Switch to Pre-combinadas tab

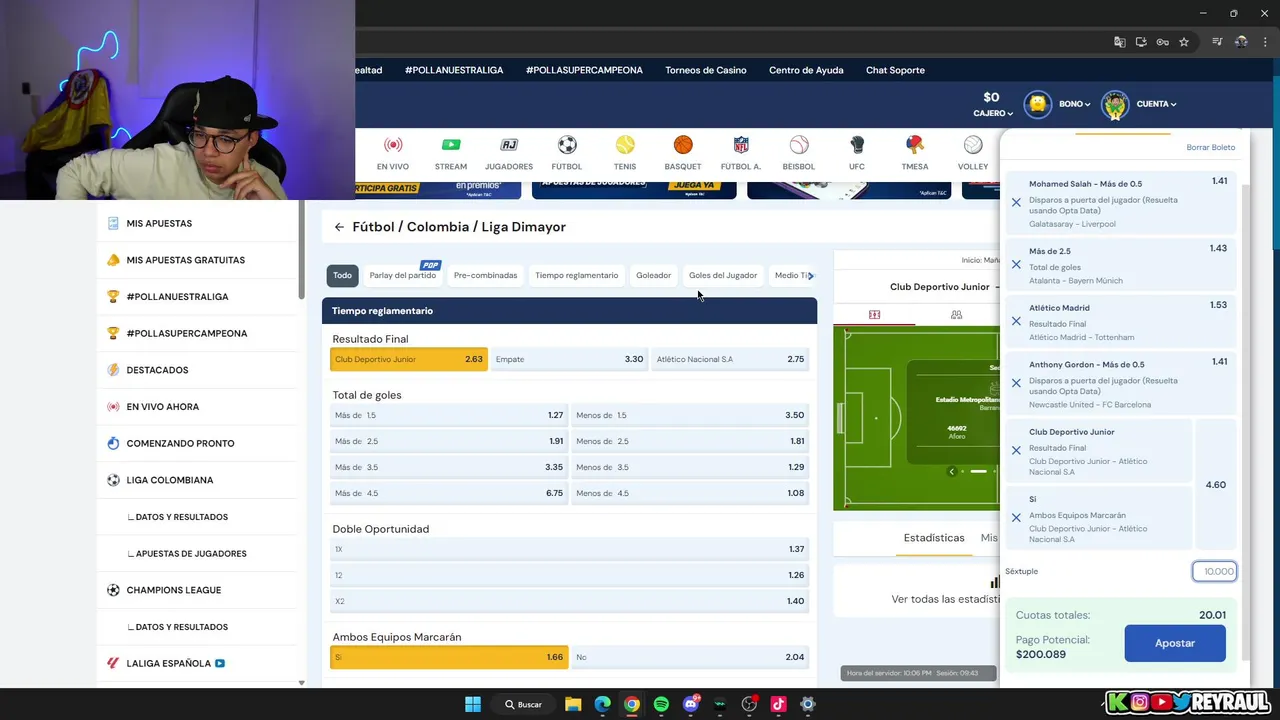[x=486, y=276]
